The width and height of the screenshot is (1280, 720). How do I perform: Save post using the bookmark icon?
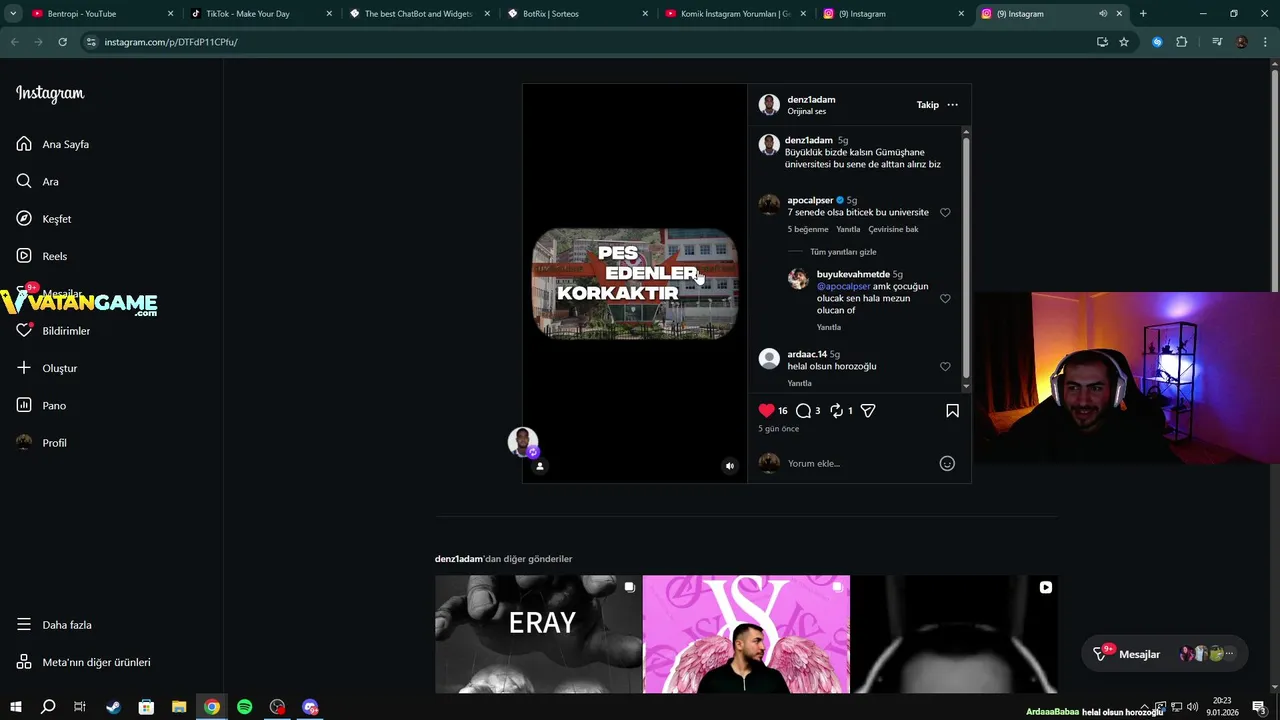click(x=952, y=410)
